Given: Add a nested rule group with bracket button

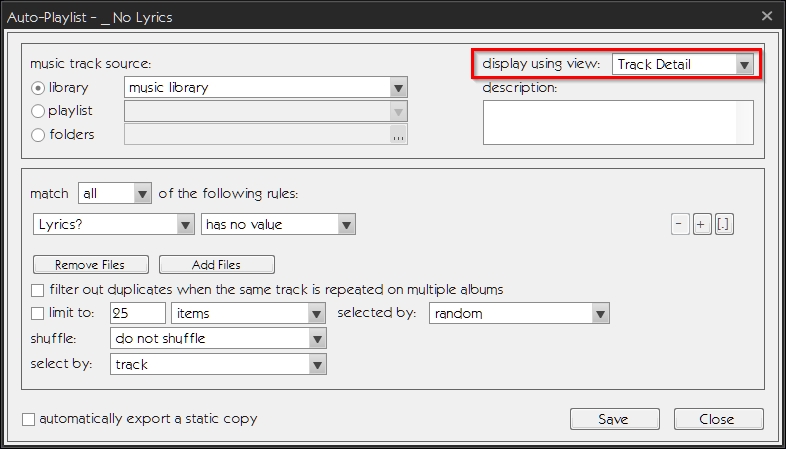Looking at the screenshot, I should point(724,225).
